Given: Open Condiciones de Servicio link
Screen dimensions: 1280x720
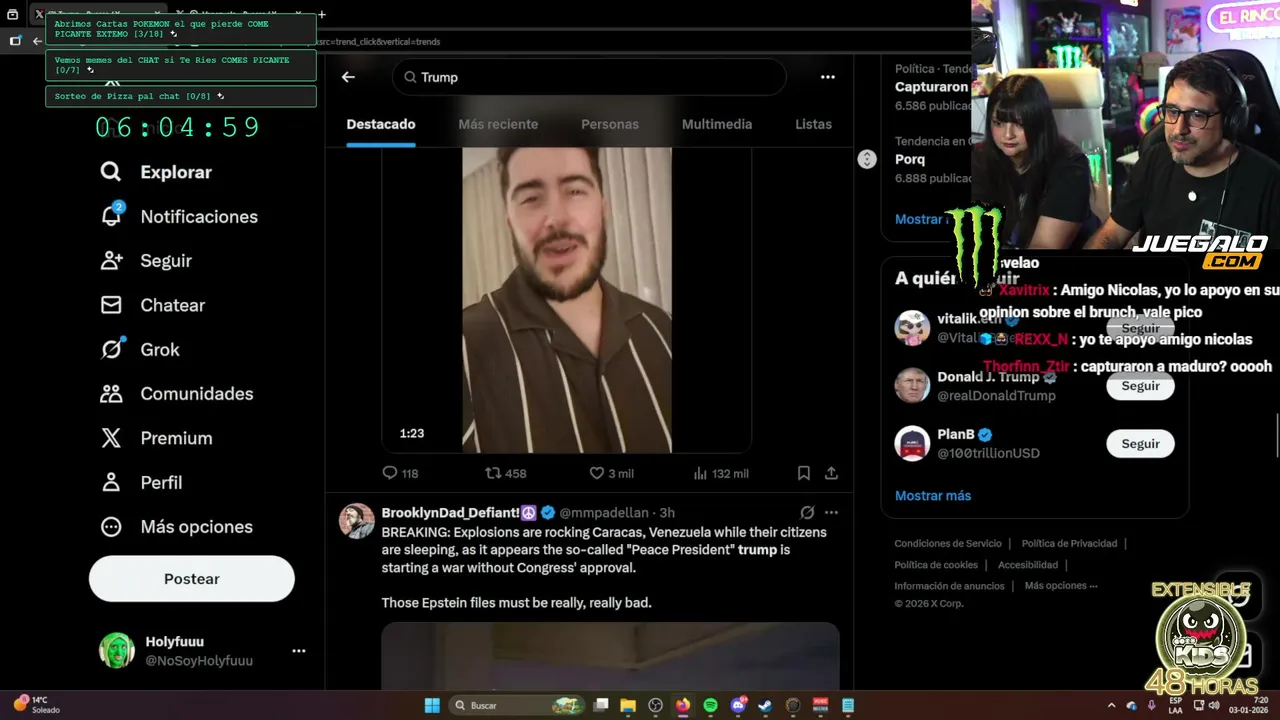Looking at the screenshot, I should (x=948, y=544).
